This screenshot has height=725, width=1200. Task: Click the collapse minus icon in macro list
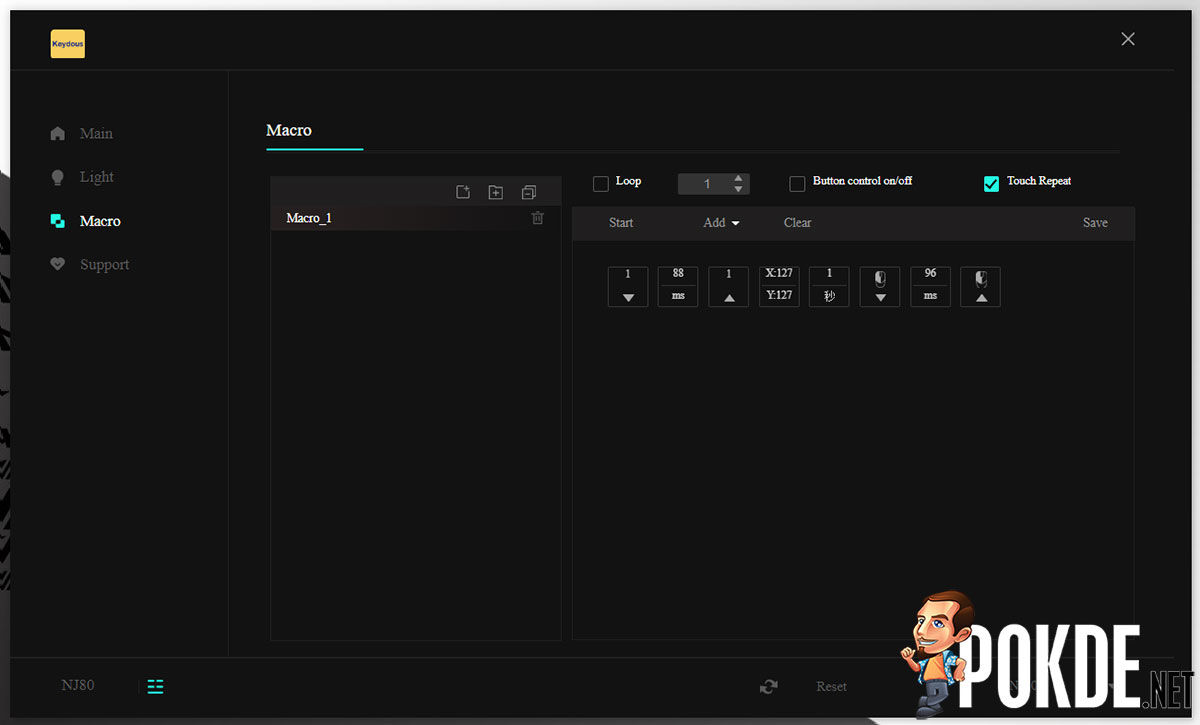[x=529, y=192]
